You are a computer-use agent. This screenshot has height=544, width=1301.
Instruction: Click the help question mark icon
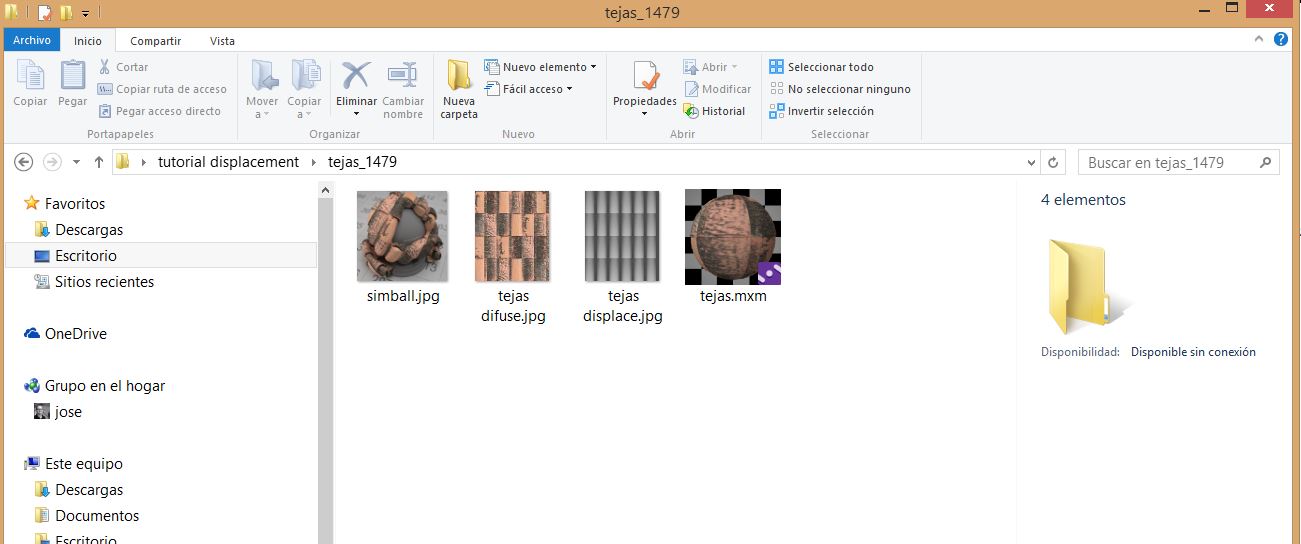[1281, 40]
